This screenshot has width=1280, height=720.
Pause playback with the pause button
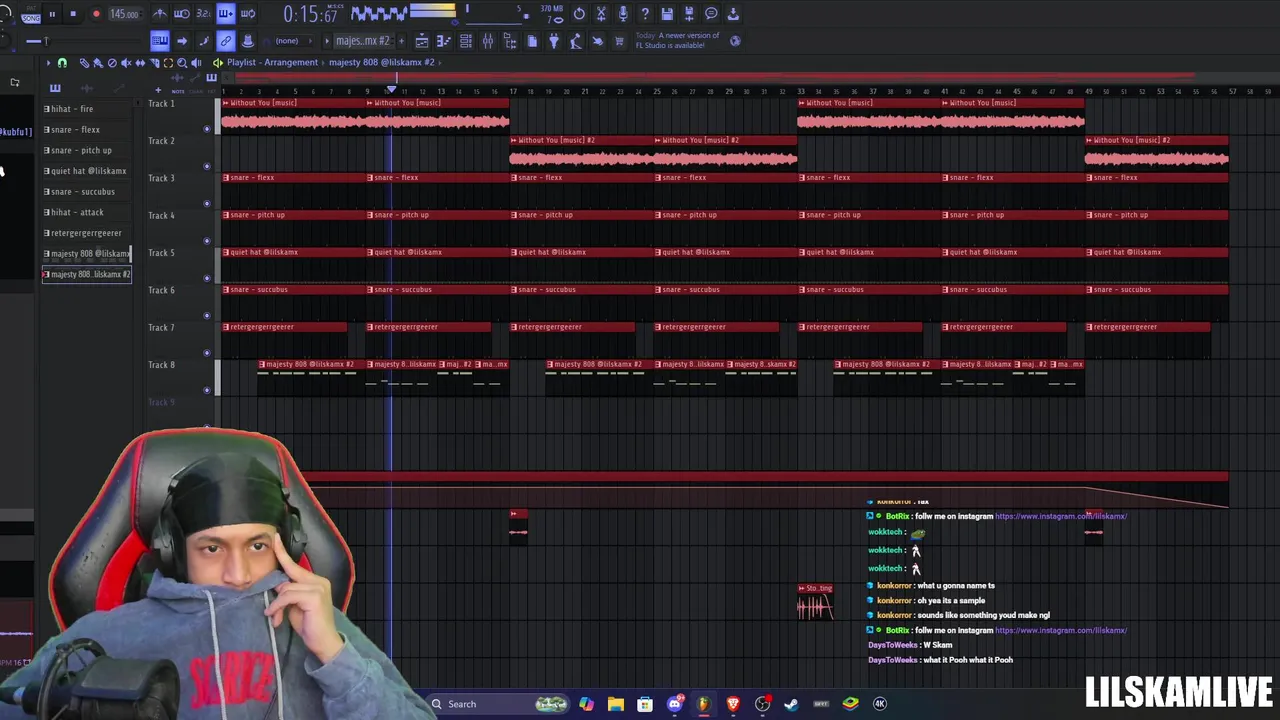(x=51, y=14)
